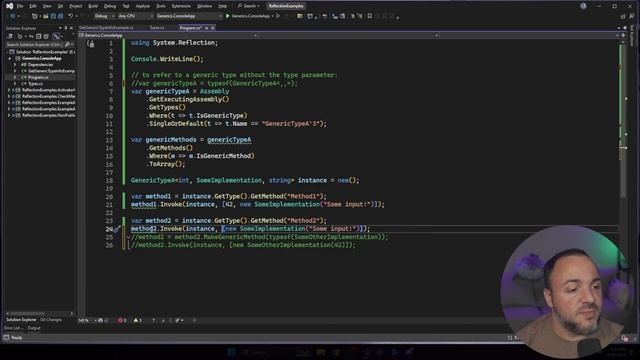Start debugging with green play button
The height and width of the screenshot is (360, 640).
coord(228,16)
